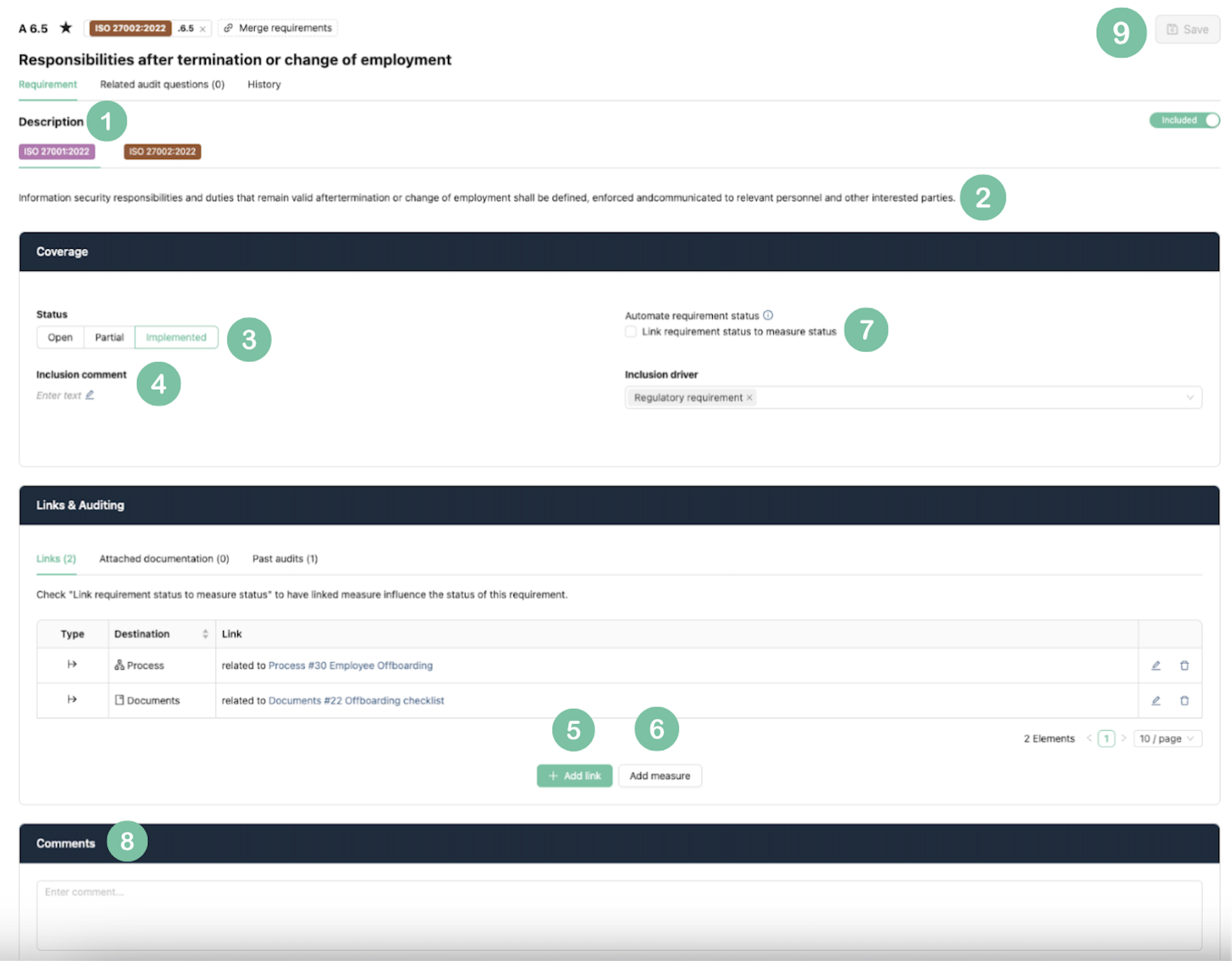Screen dimensions: 1232x961
Task: Sort the table by Destination column
Action: click(205, 634)
